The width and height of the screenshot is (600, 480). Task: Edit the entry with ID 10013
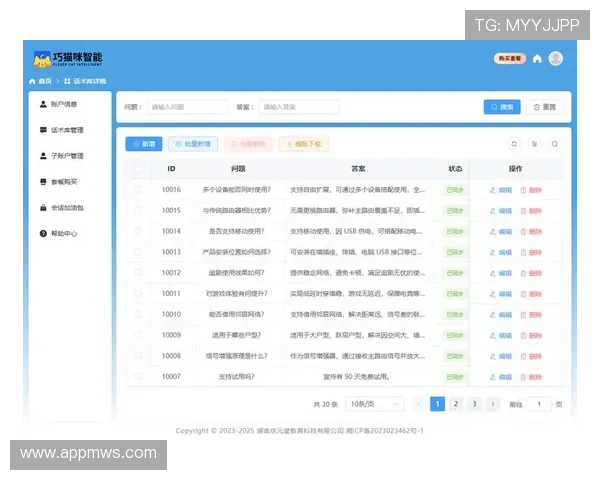pyautogui.click(x=501, y=253)
